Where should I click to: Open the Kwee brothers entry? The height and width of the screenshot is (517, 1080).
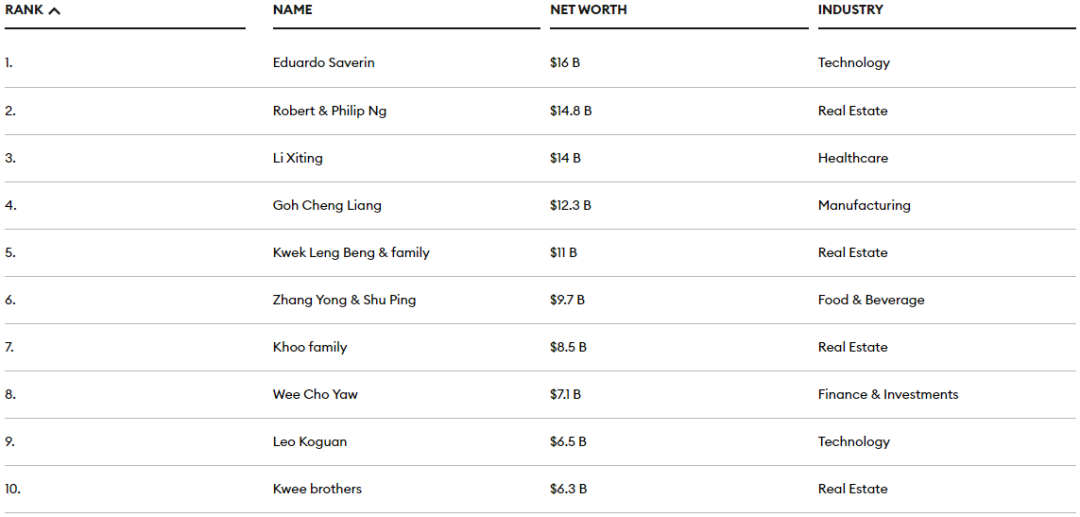click(317, 489)
